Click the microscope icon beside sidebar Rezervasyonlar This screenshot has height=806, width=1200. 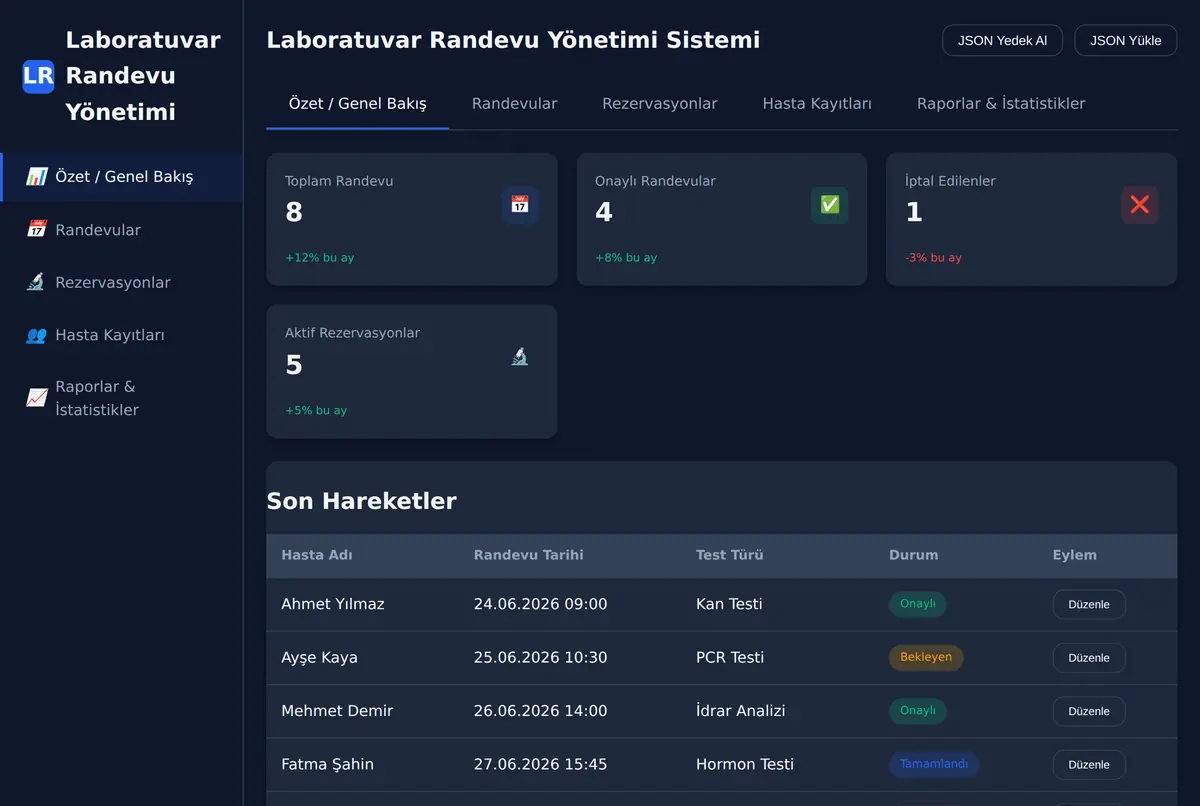point(36,283)
